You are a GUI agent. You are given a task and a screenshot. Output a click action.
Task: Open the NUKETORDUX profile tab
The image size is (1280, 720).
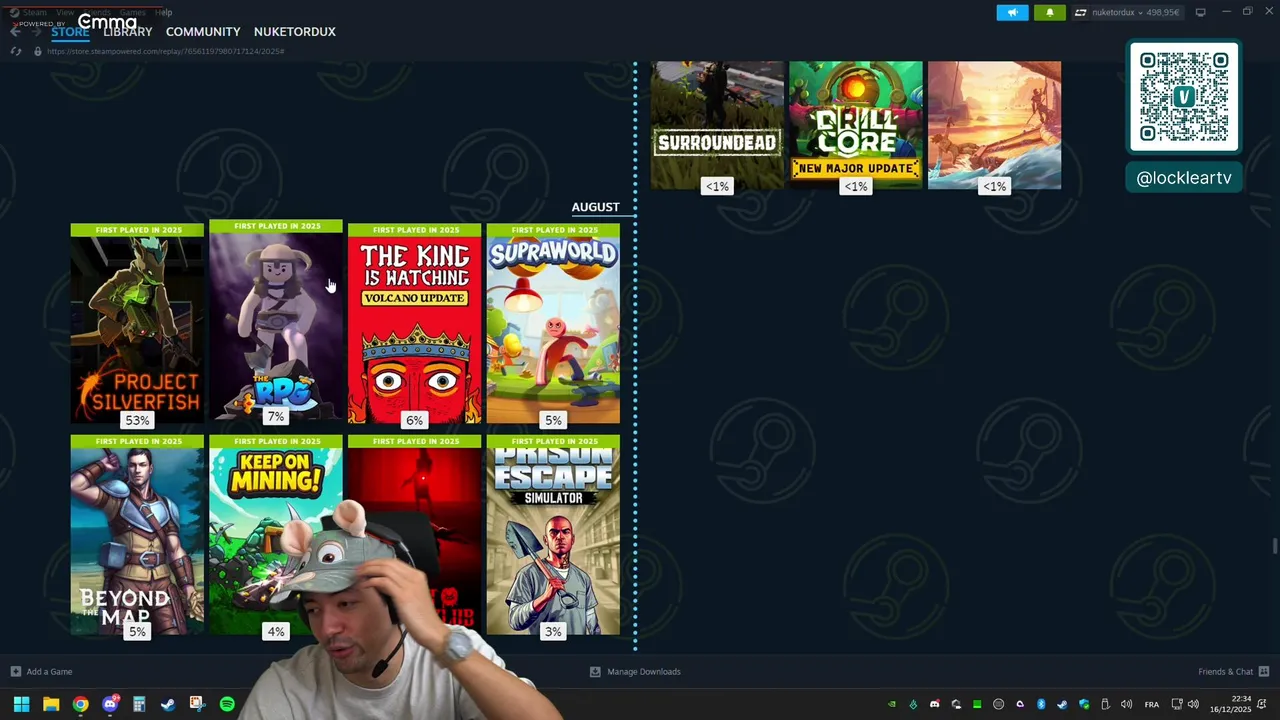click(295, 32)
